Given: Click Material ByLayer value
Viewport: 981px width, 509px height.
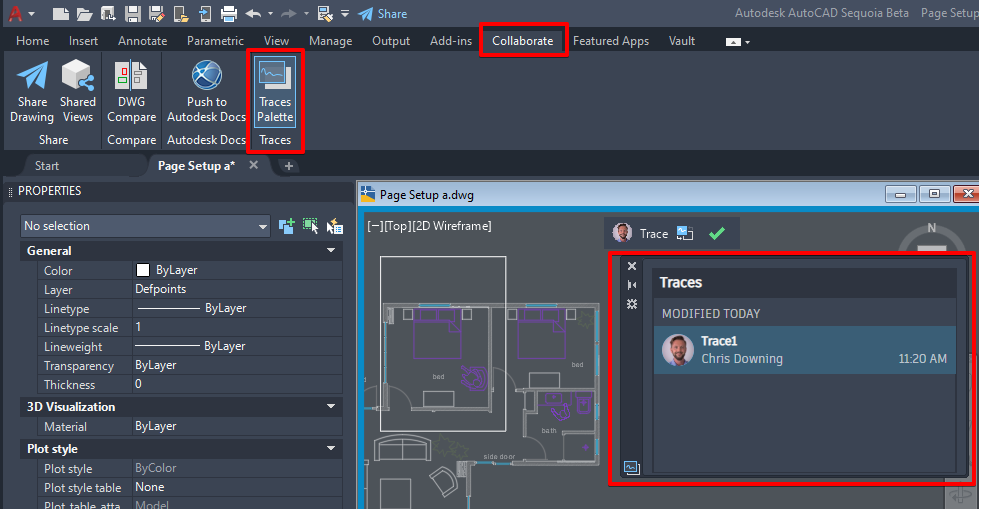Looking at the screenshot, I should click(237, 426).
